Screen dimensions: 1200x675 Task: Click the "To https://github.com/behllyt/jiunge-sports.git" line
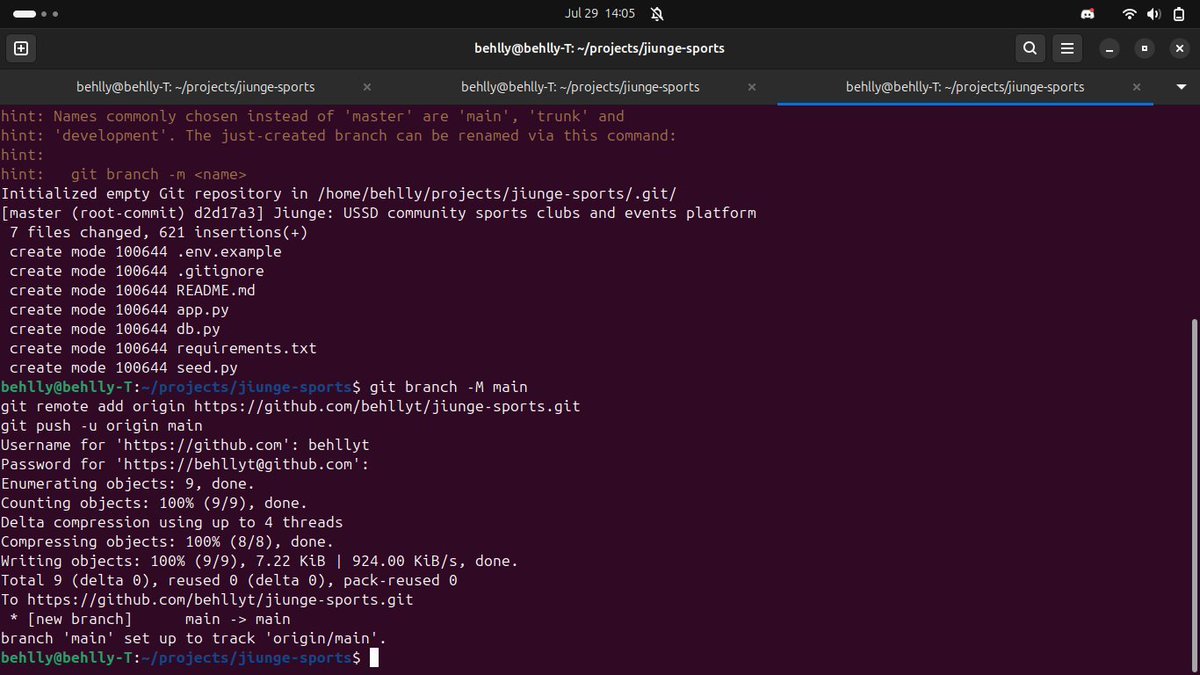click(x=206, y=600)
